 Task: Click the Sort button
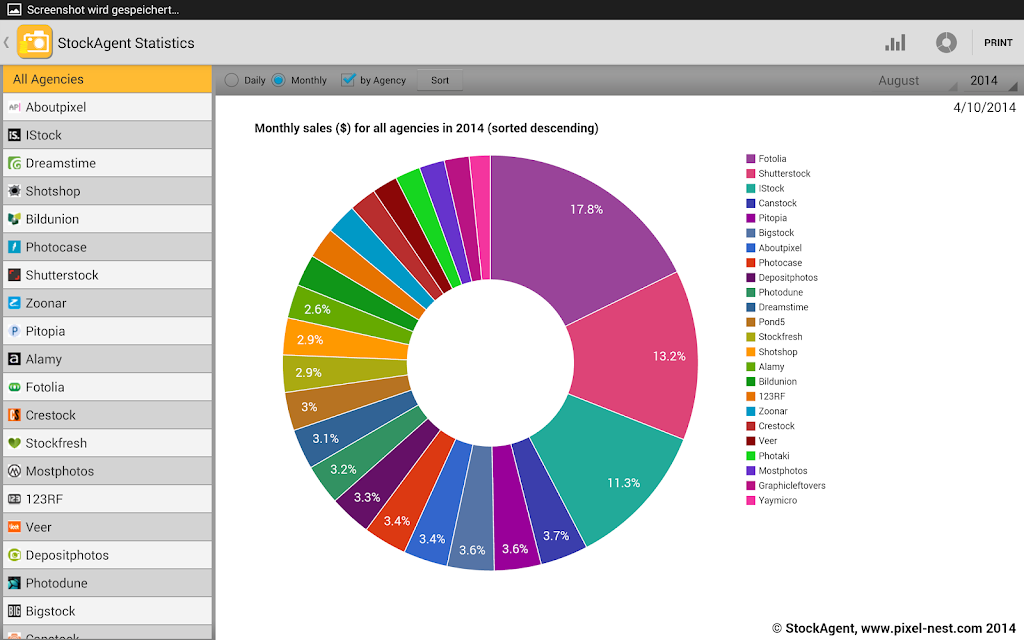coord(440,80)
